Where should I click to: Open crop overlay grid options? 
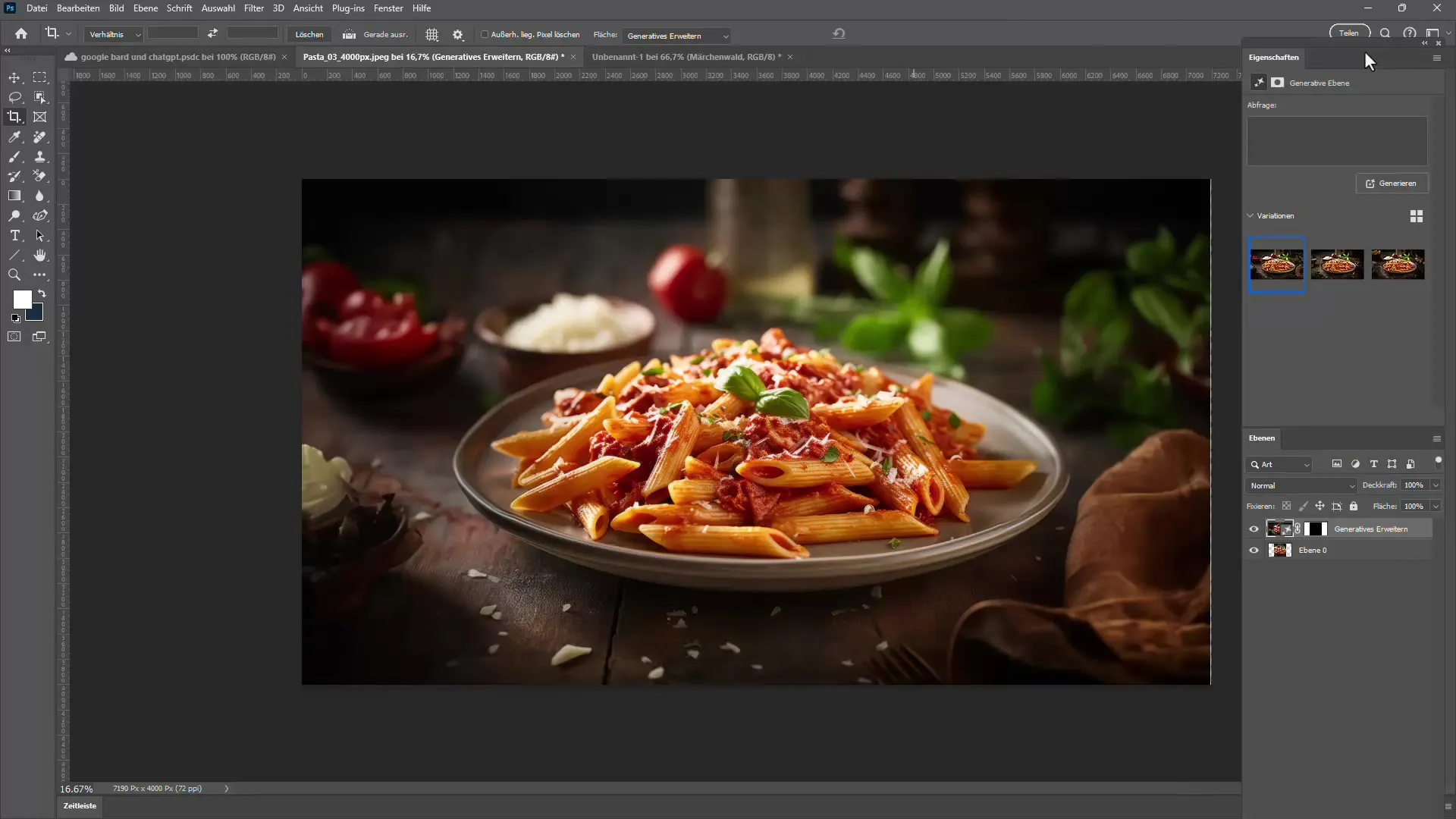click(432, 35)
